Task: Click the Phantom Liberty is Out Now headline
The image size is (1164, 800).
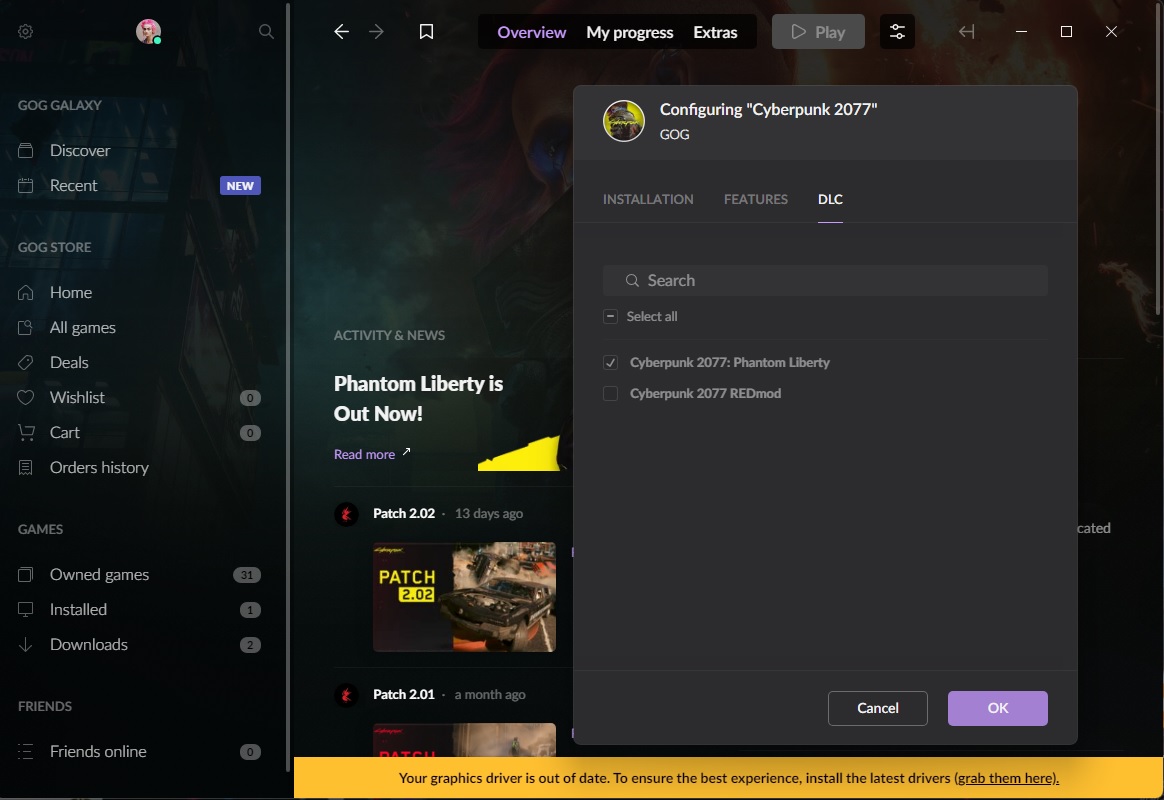Action: [419, 399]
